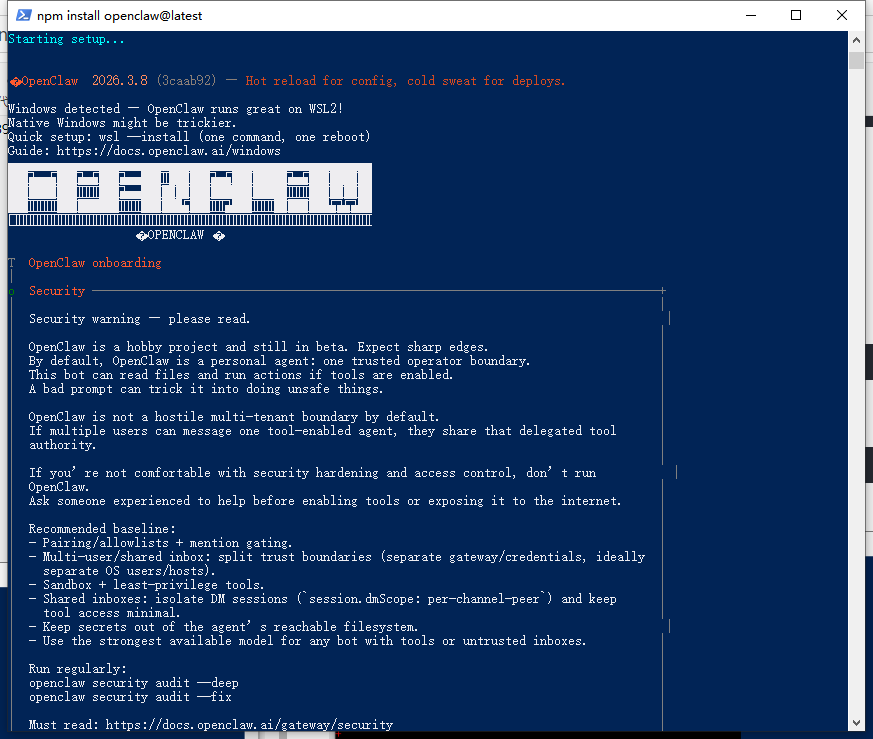Minimize the npm install window
The height and width of the screenshot is (739, 873).
751,15
